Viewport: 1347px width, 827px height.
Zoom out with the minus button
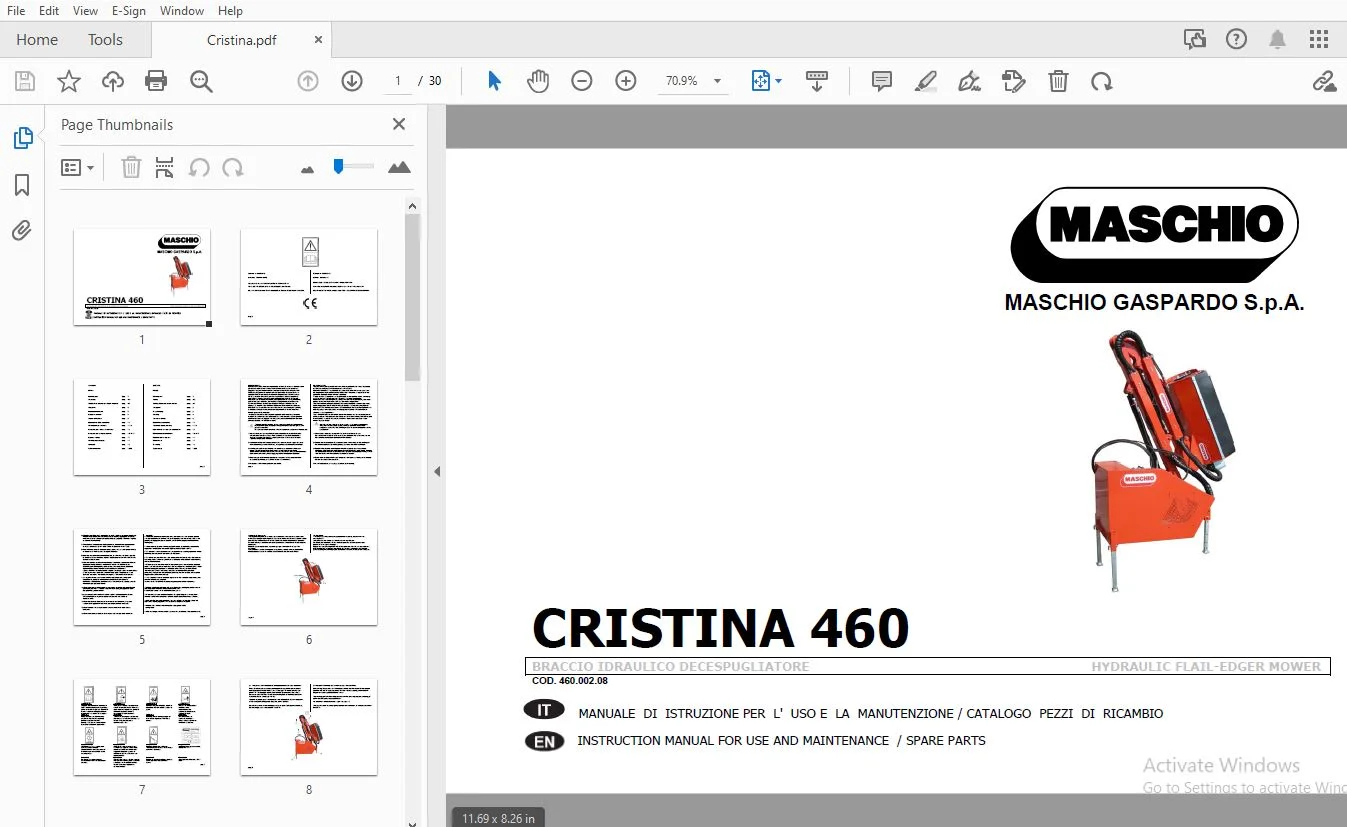[582, 81]
